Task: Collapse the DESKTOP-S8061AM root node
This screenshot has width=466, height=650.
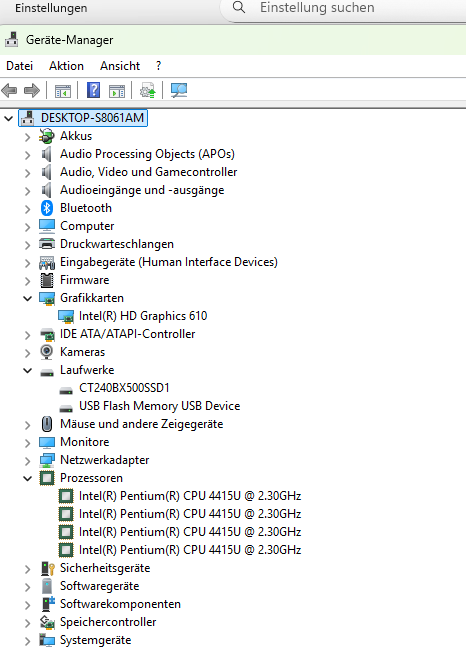Action: coord(8,119)
